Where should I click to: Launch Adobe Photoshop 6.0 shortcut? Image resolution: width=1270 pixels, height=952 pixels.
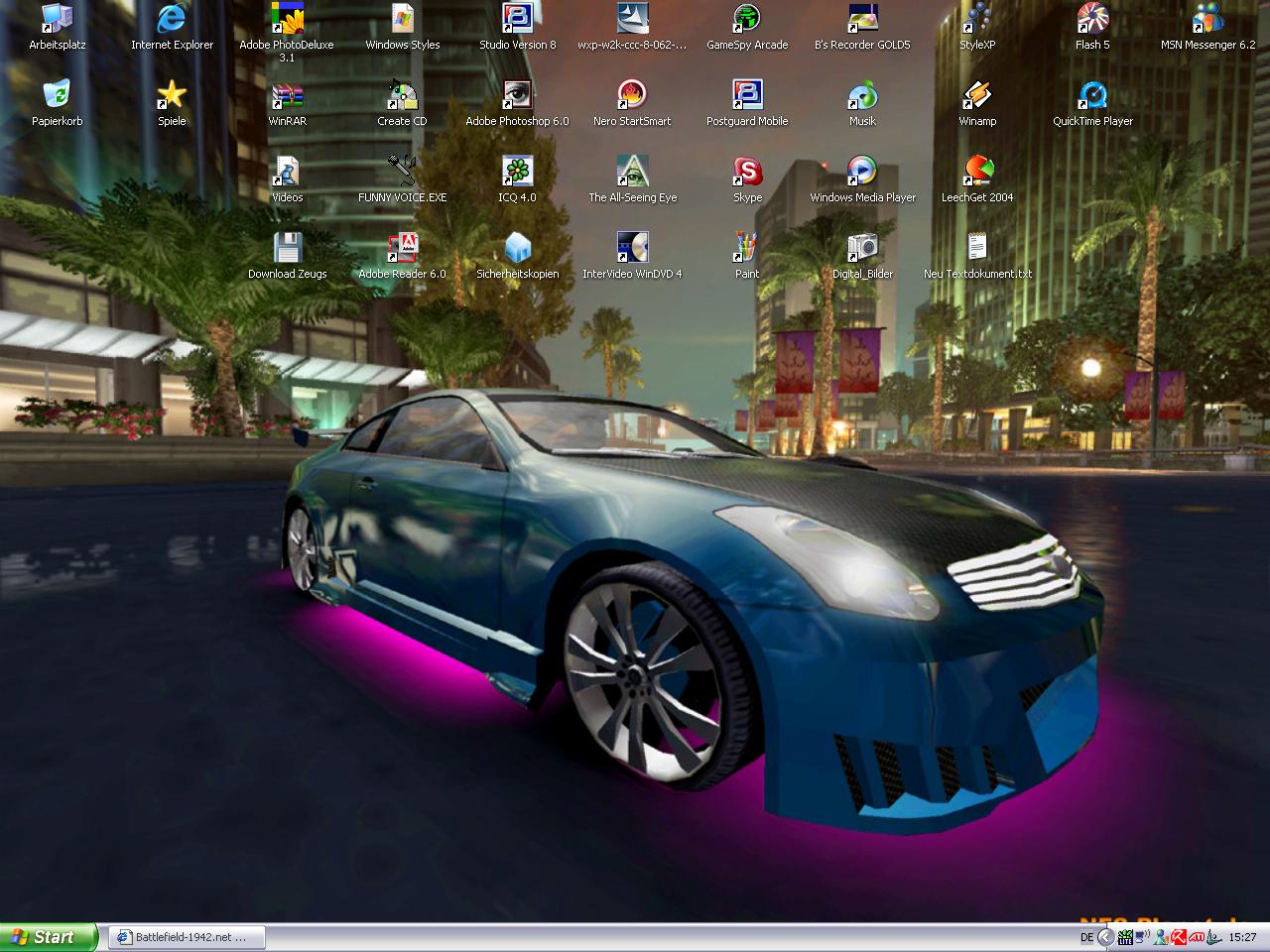517,103
